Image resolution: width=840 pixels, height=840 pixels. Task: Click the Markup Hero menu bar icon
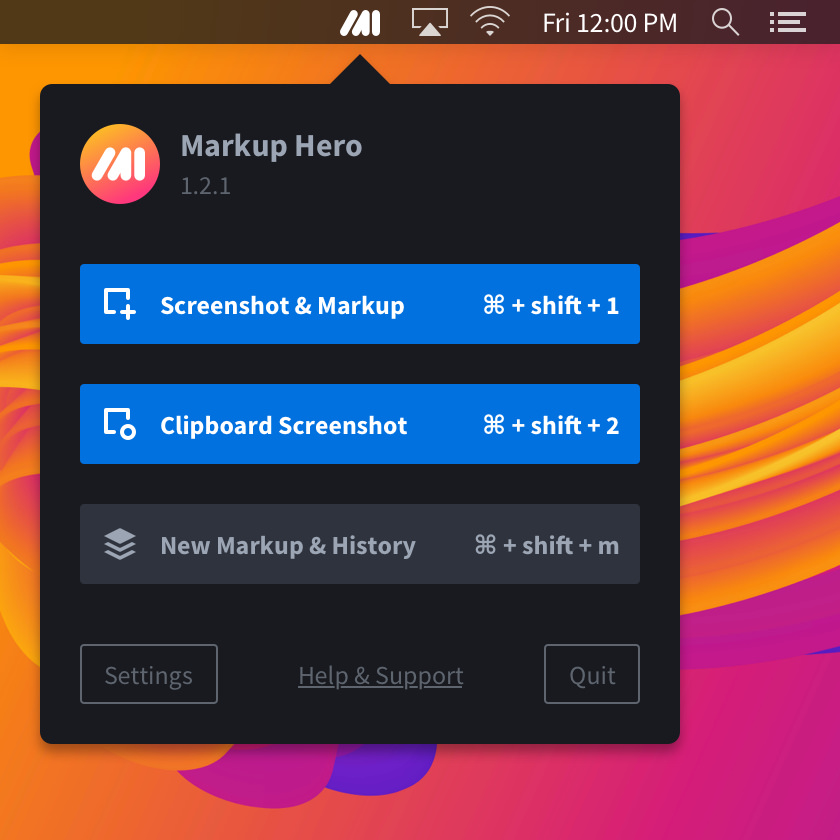pyautogui.click(x=360, y=22)
